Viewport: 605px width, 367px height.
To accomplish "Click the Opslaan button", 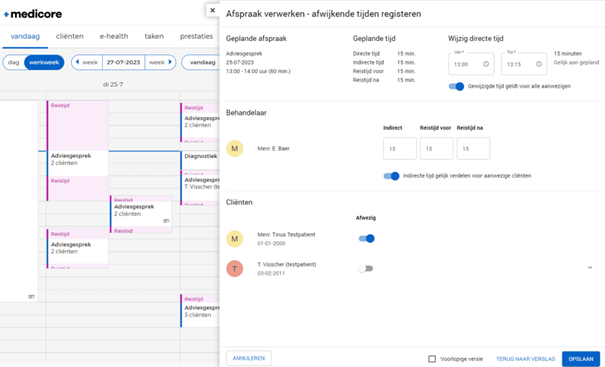I will point(581,359).
